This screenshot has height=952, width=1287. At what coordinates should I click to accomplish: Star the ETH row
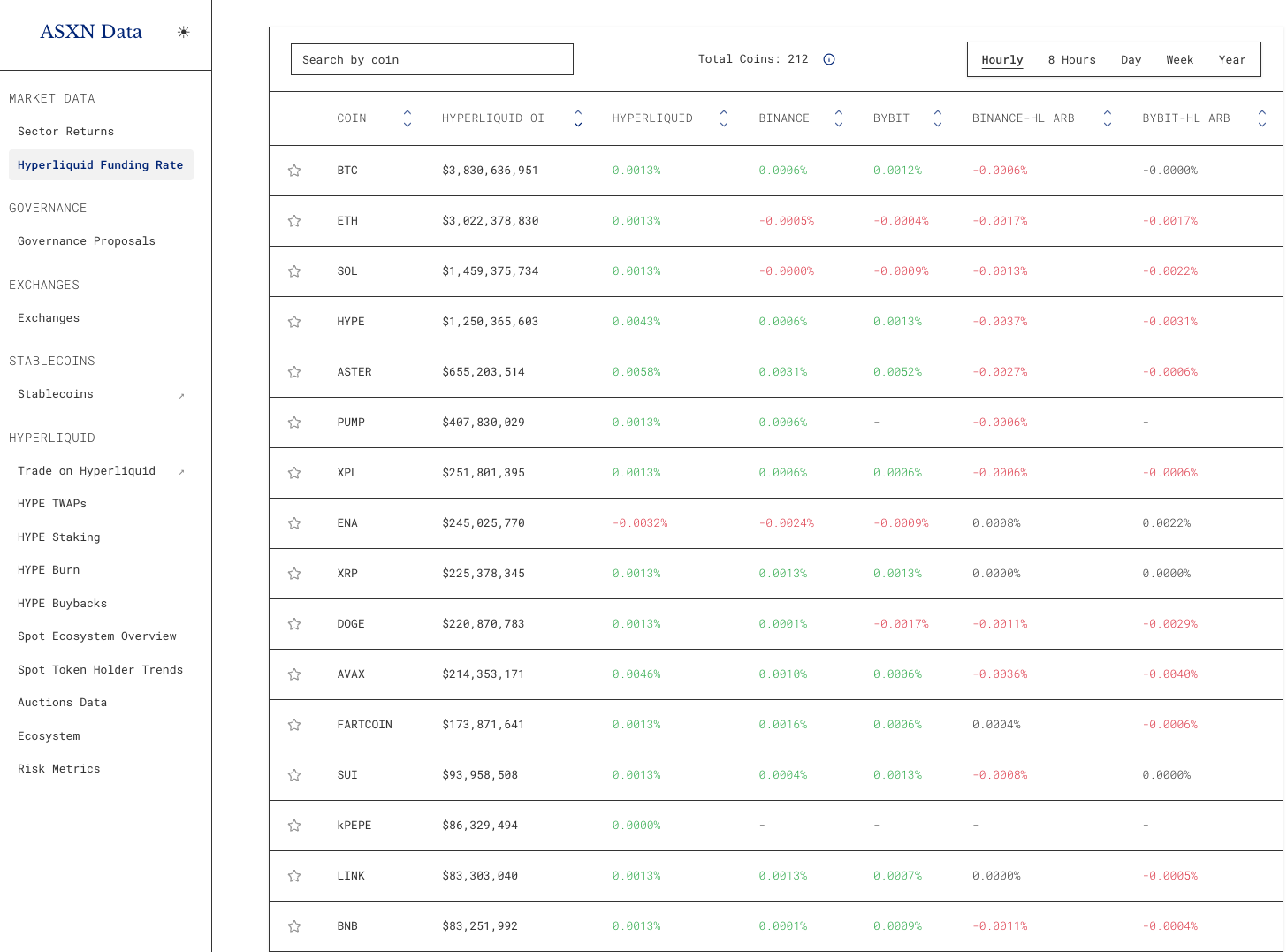click(294, 221)
